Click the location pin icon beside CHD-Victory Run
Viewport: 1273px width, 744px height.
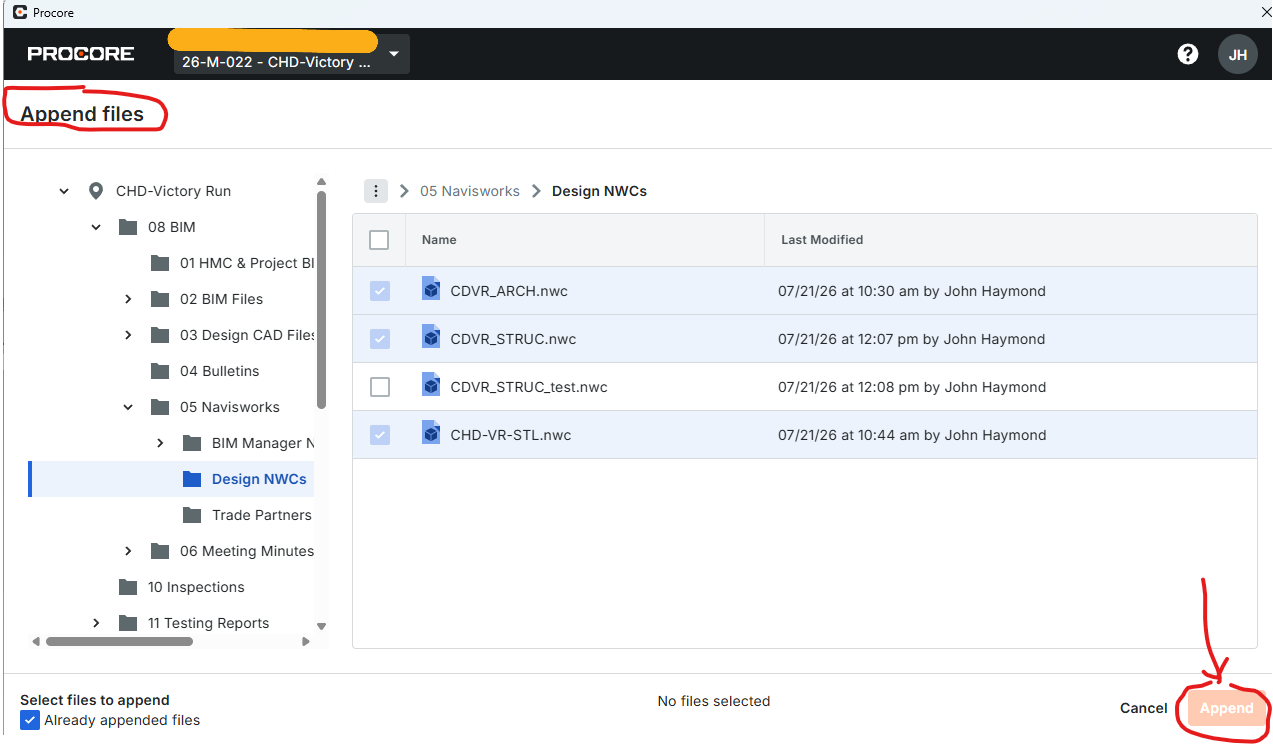coord(96,191)
